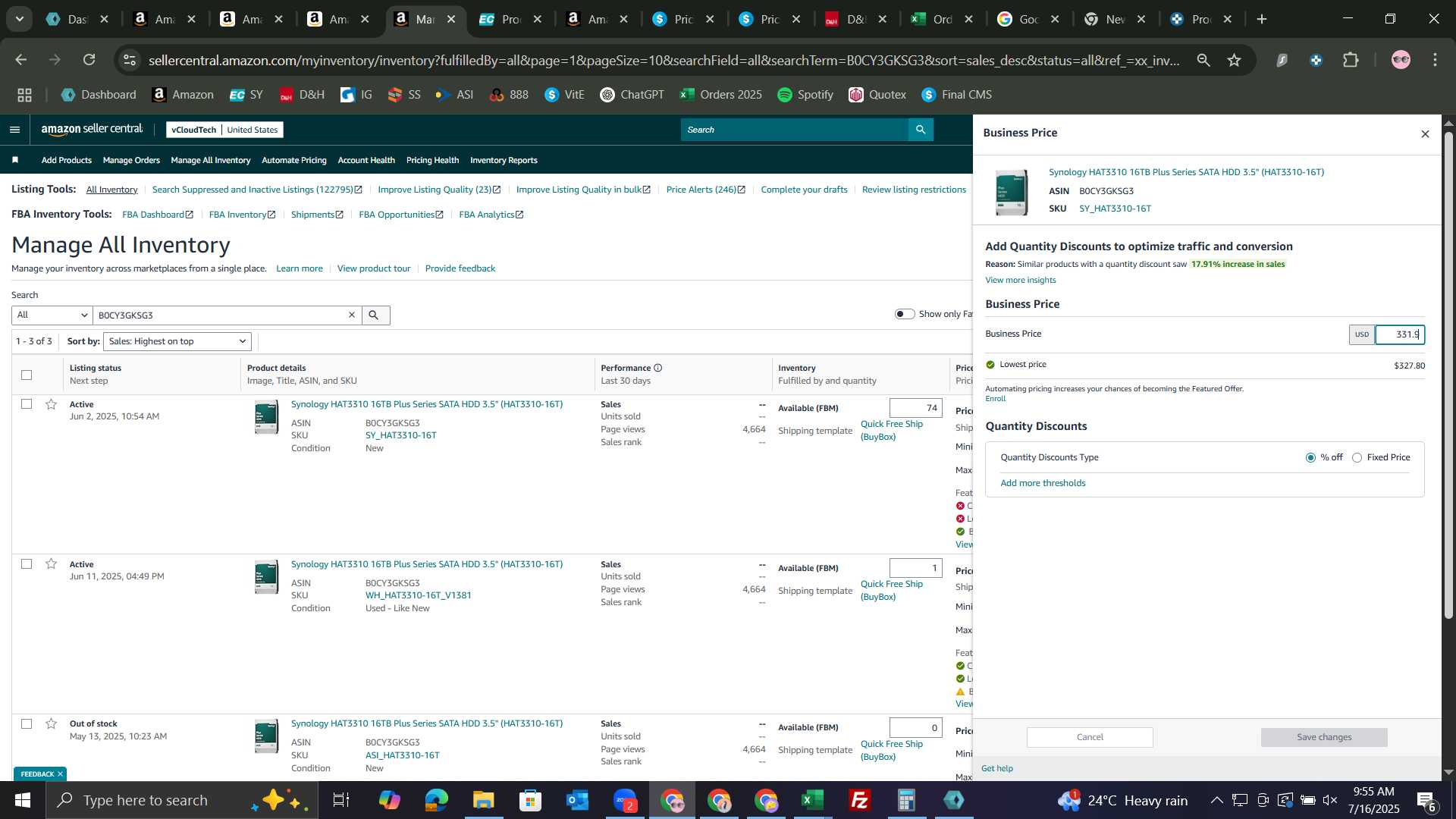Screen dimensions: 1456x819
Task: Reload the browser page
Action: (89, 60)
